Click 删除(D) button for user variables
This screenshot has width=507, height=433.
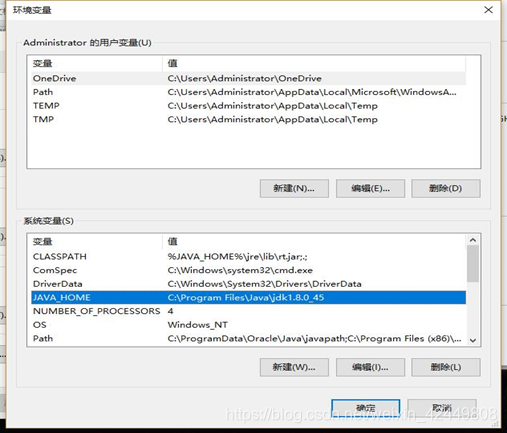[x=446, y=188]
